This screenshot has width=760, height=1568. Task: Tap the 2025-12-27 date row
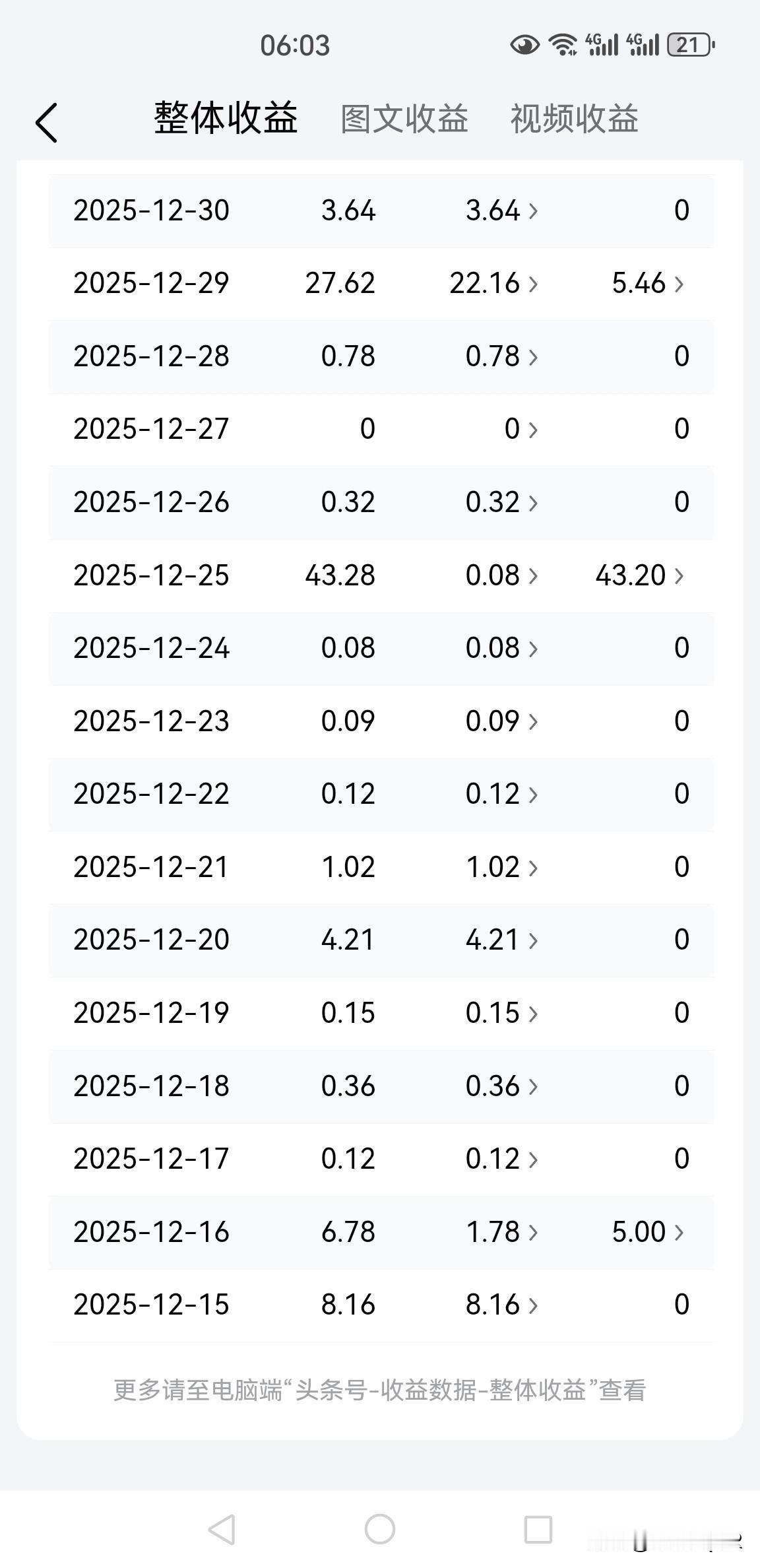coord(151,429)
